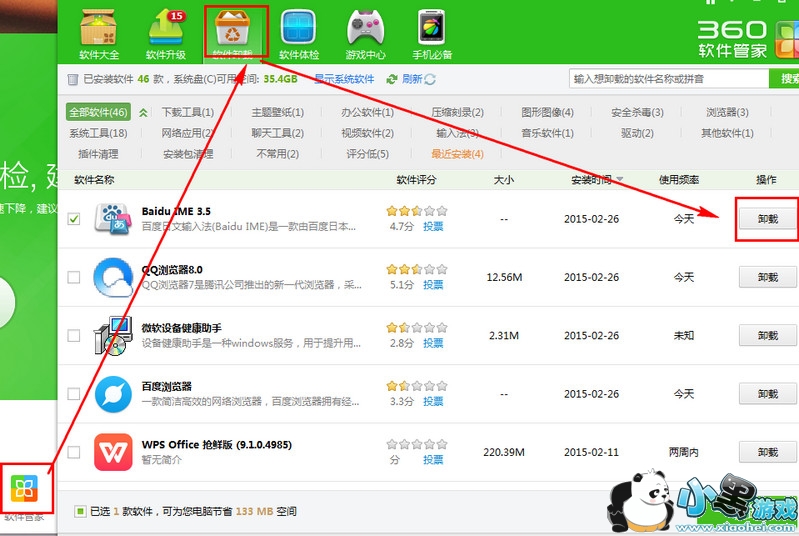Select the 下载工具(1) category

188,112
